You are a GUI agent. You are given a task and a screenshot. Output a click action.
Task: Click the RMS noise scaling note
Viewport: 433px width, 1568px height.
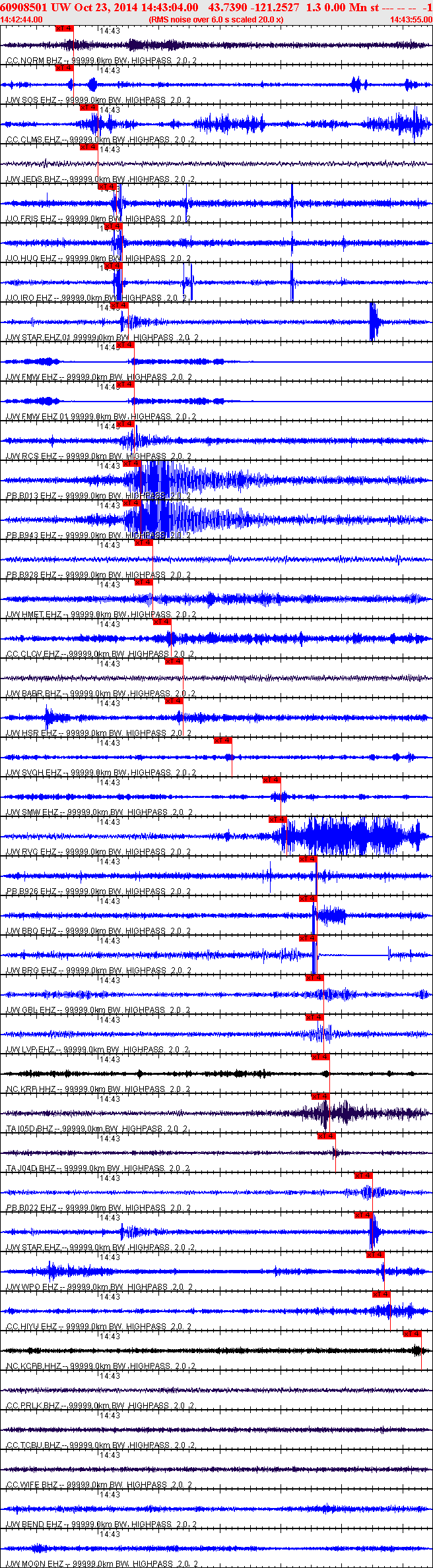[x=216, y=20]
